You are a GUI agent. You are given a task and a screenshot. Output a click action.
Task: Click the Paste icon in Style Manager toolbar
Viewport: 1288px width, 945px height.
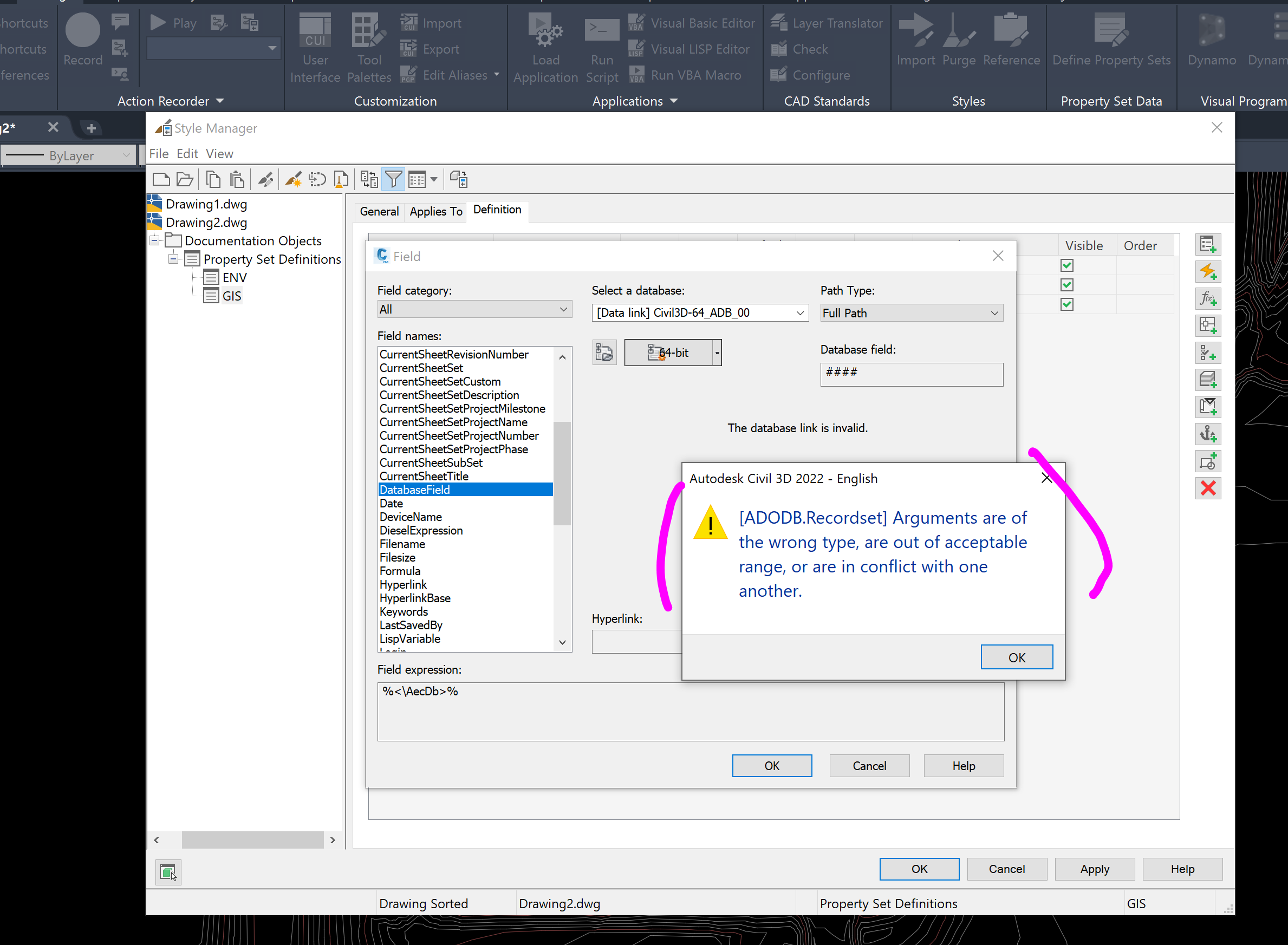click(x=237, y=180)
